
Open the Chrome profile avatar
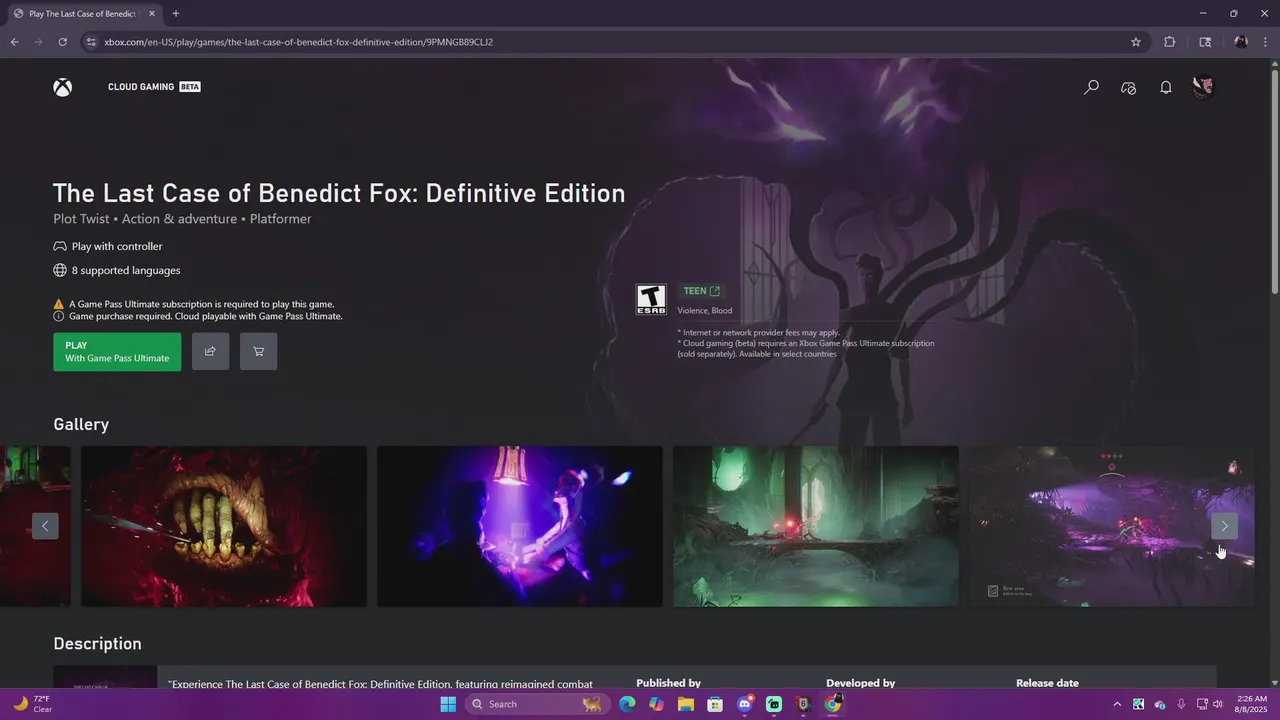(x=1241, y=42)
